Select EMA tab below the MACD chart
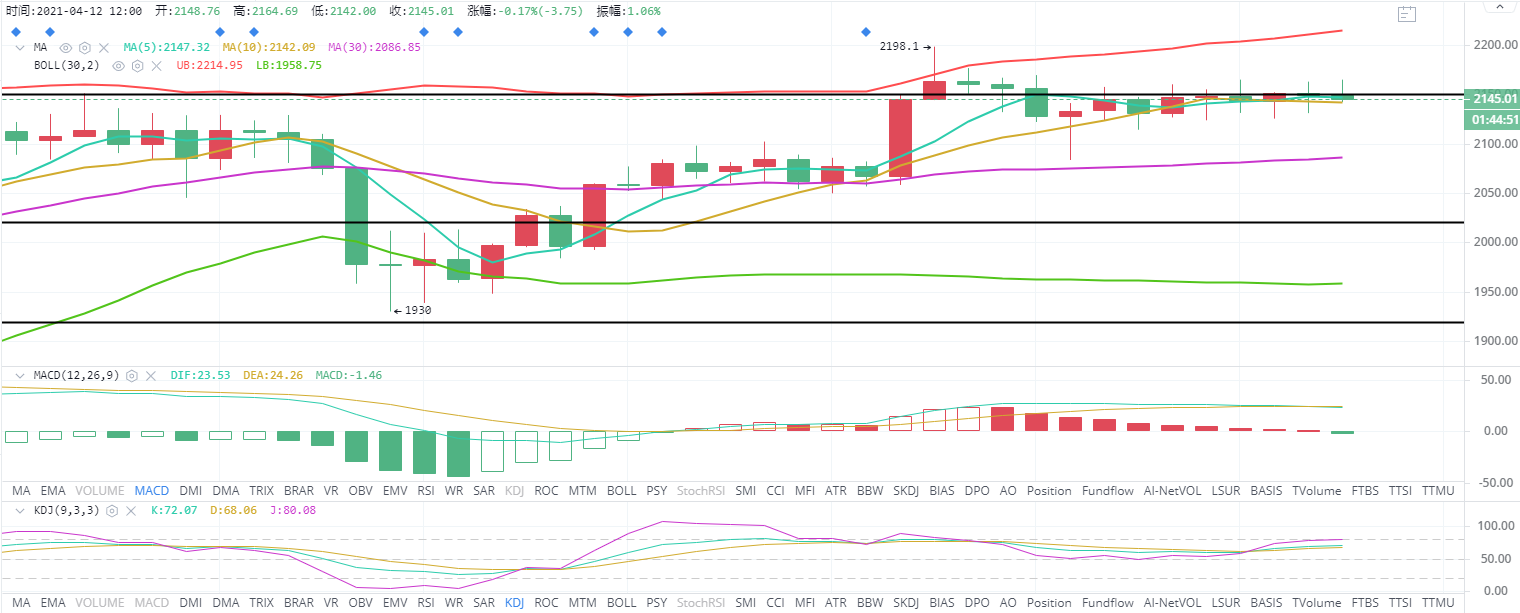This screenshot has width=1520, height=613. [54, 491]
